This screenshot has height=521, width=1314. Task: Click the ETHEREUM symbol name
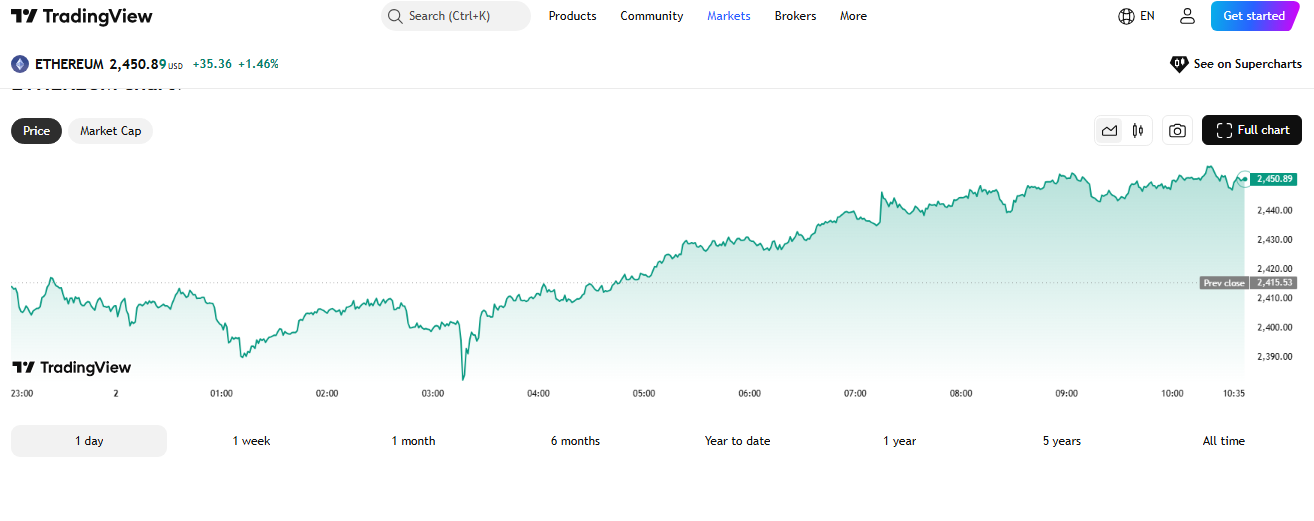click(69, 64)
